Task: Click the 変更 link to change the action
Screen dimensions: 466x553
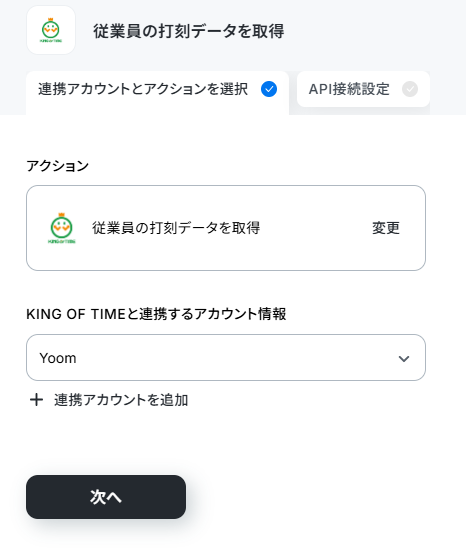Action: pos(386,228)
